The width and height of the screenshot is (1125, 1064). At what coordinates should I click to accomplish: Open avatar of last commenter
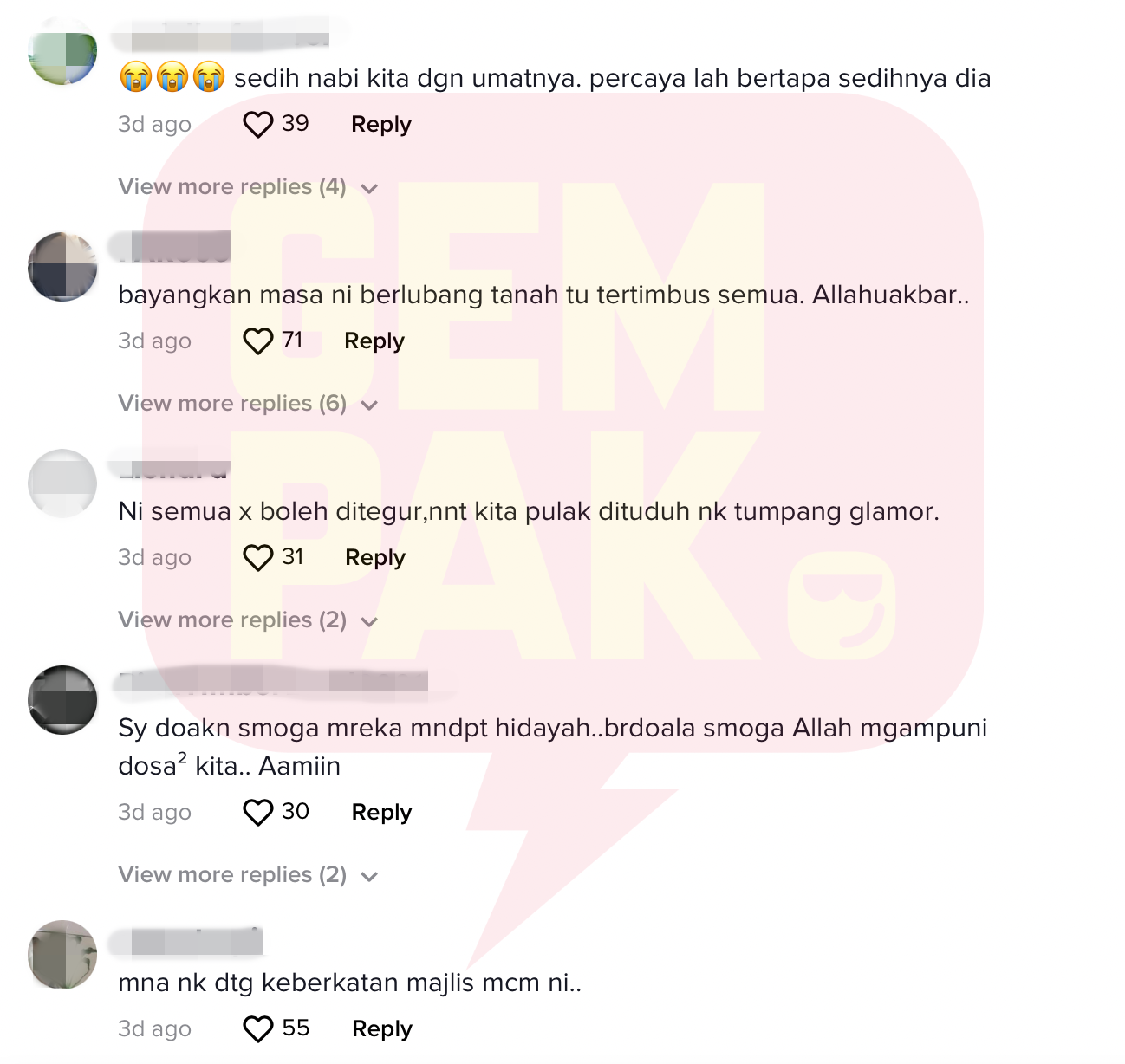coord(62,955)
